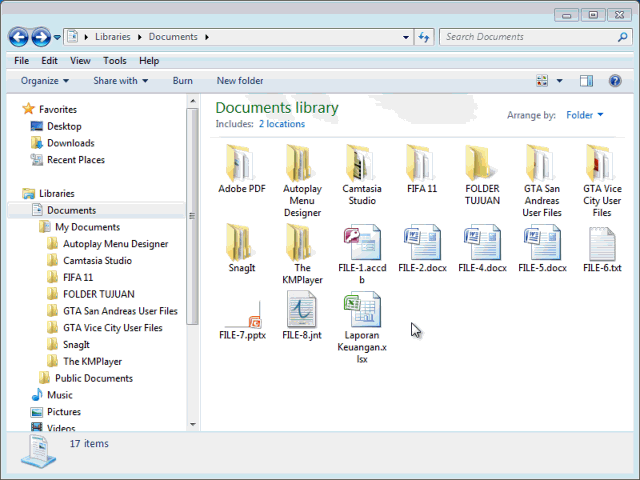The image size is (640, 480).
Task: Open the 2 locations link
Action: pos(282,124)
